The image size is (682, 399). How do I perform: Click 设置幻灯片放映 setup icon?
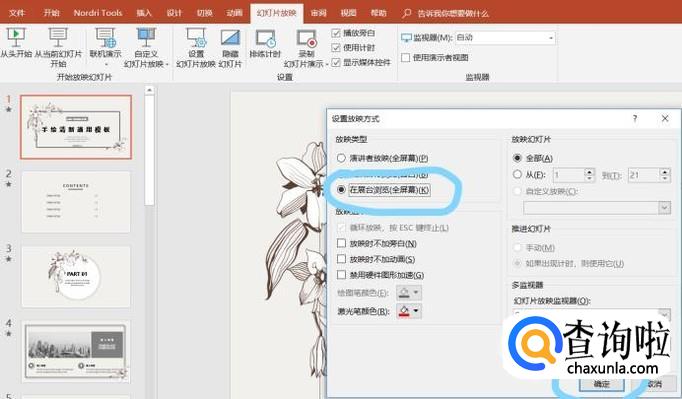point(196,38)
